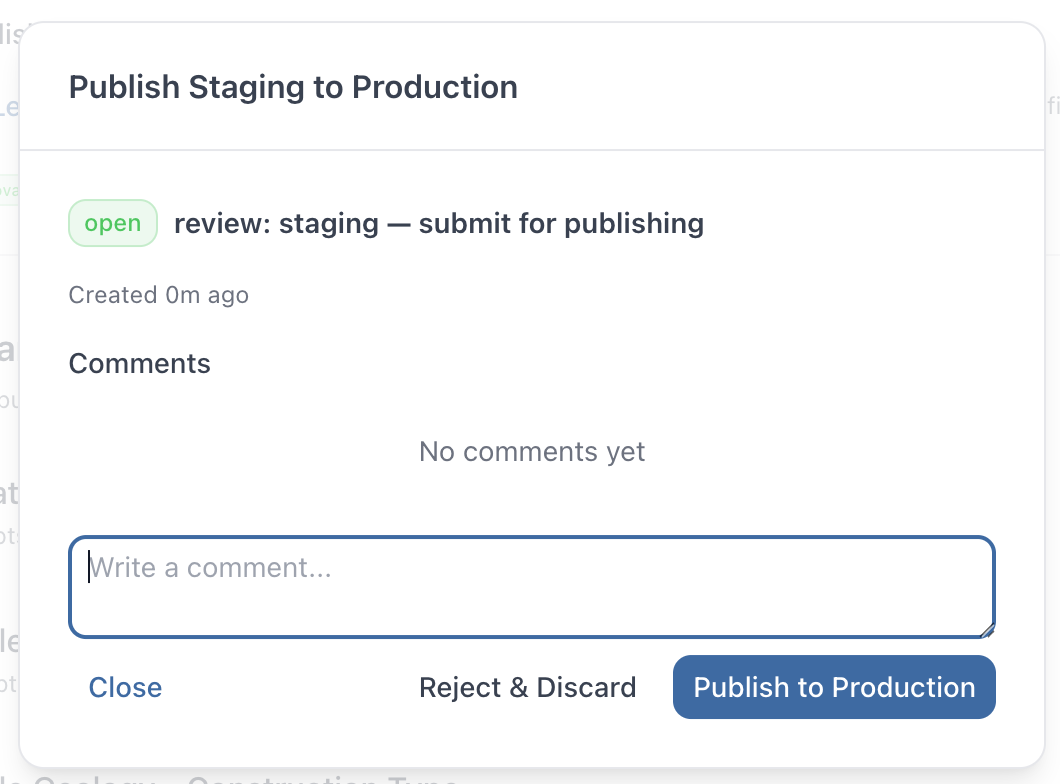The image size is (1060, 784).
Task: Click the Created 0m ago timestamp
Action: coord(158,294)
